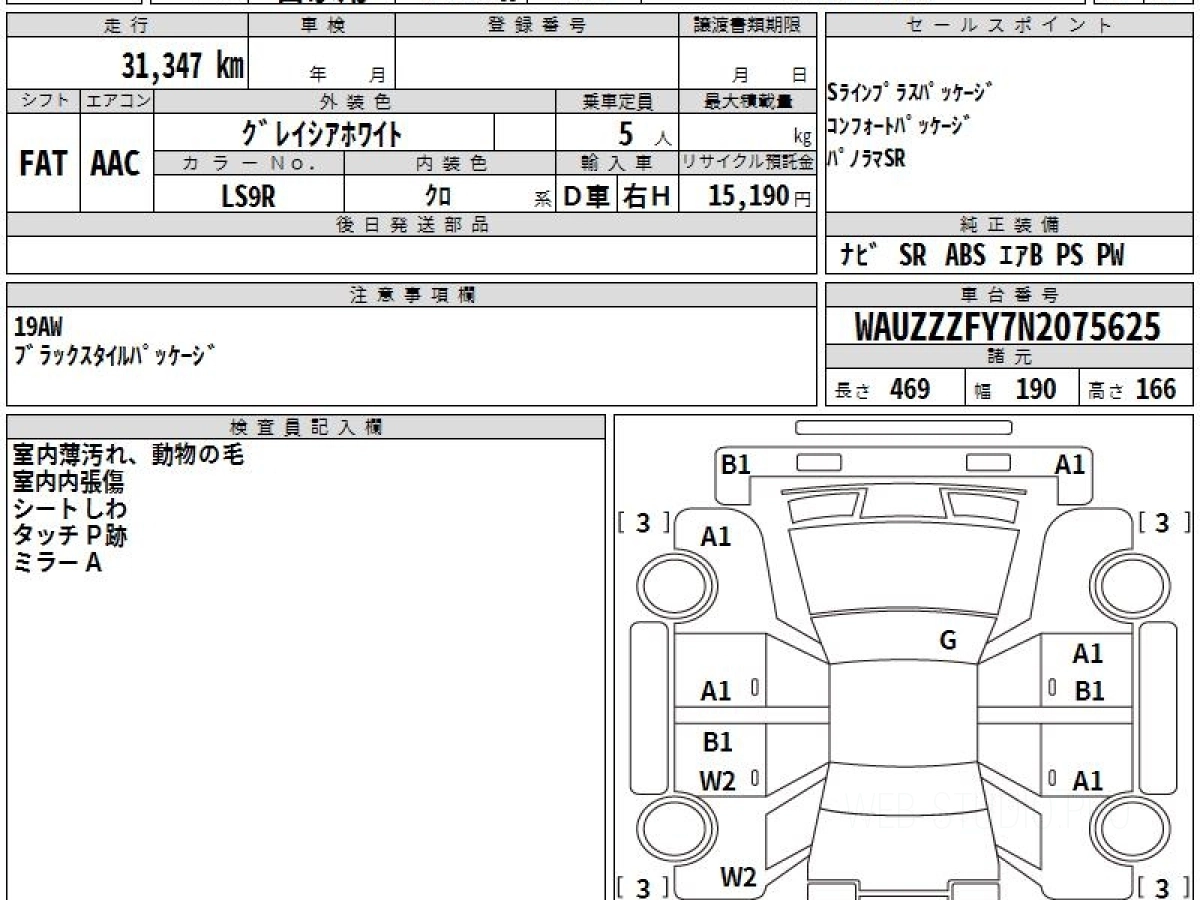The image size is (1200, 900).
Task: Select the D車 cell
Action: coord(587,196)
